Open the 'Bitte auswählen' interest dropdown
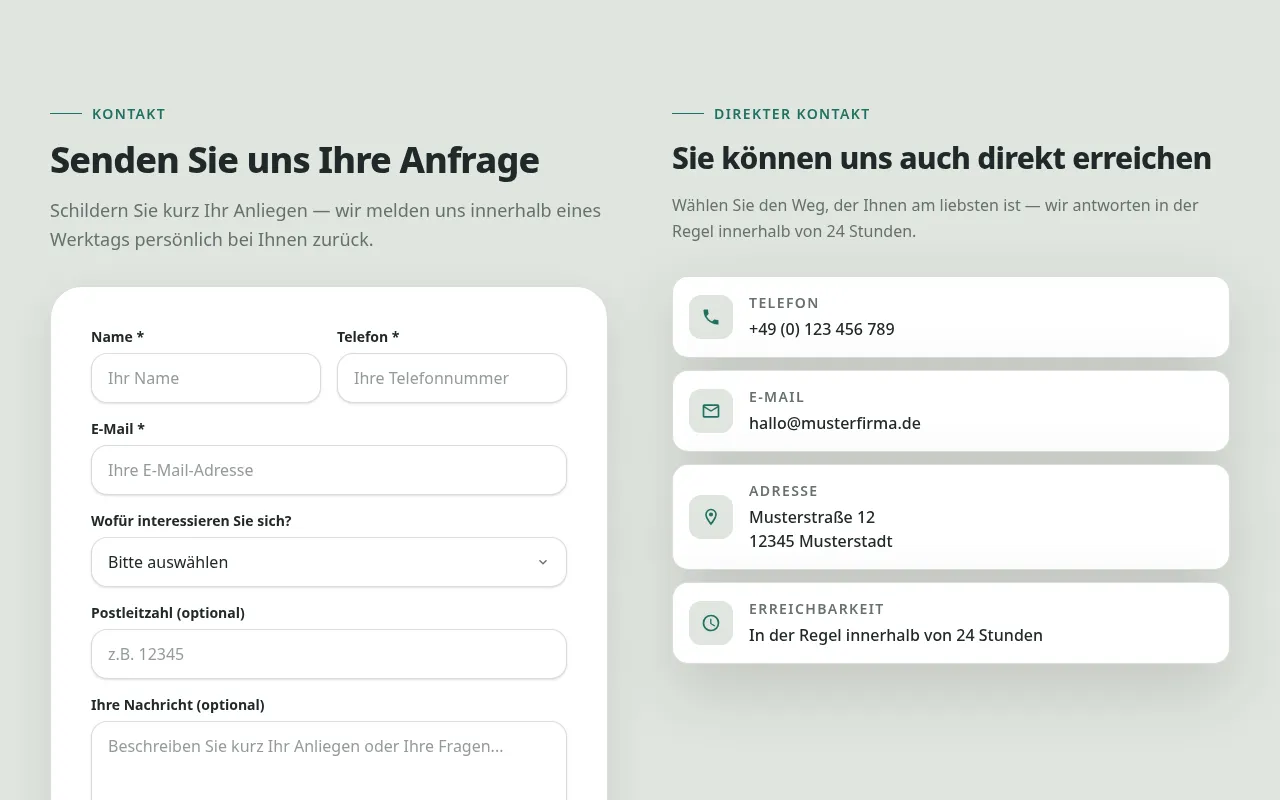 329,562
